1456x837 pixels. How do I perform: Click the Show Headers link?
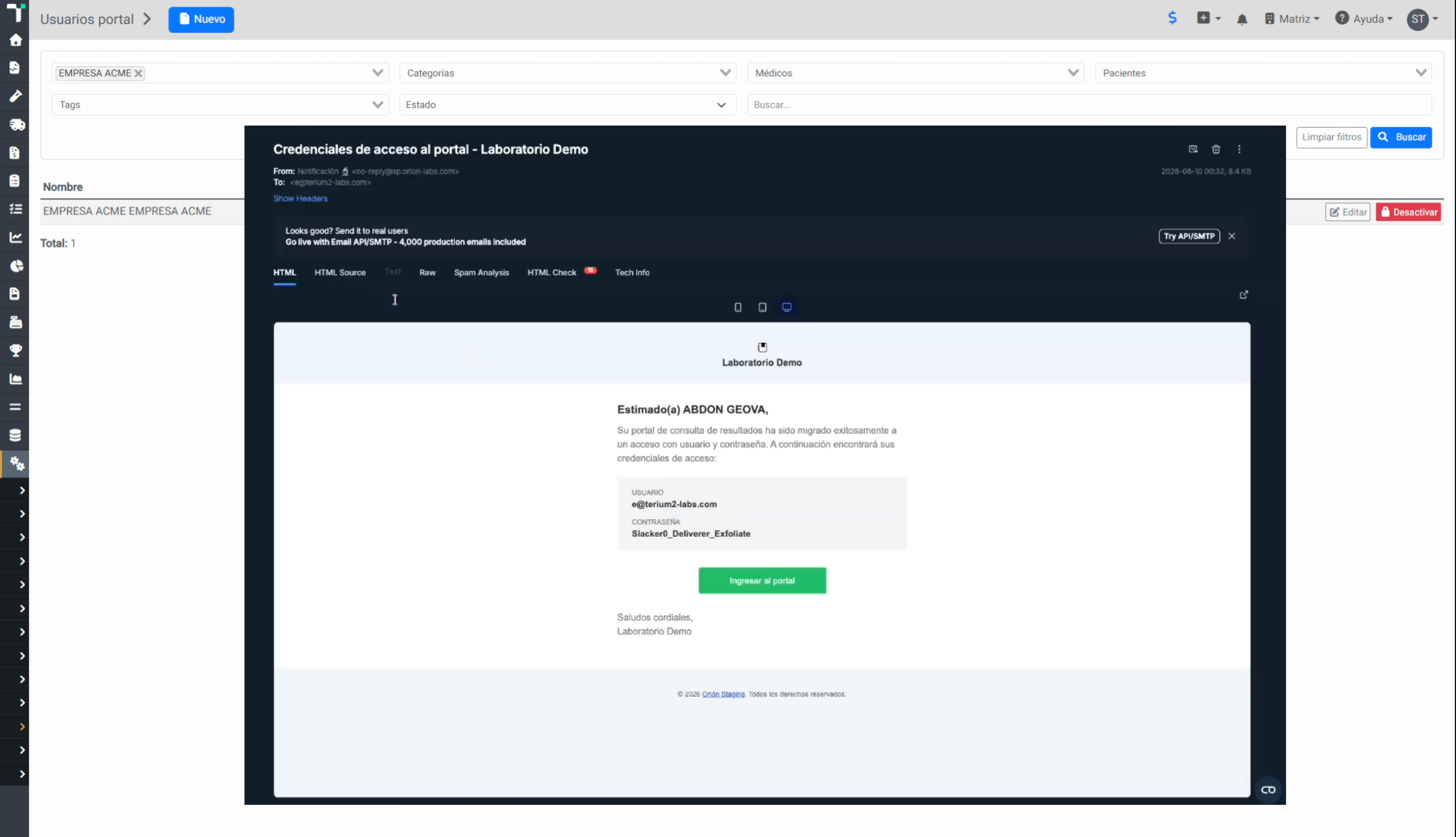300,198
